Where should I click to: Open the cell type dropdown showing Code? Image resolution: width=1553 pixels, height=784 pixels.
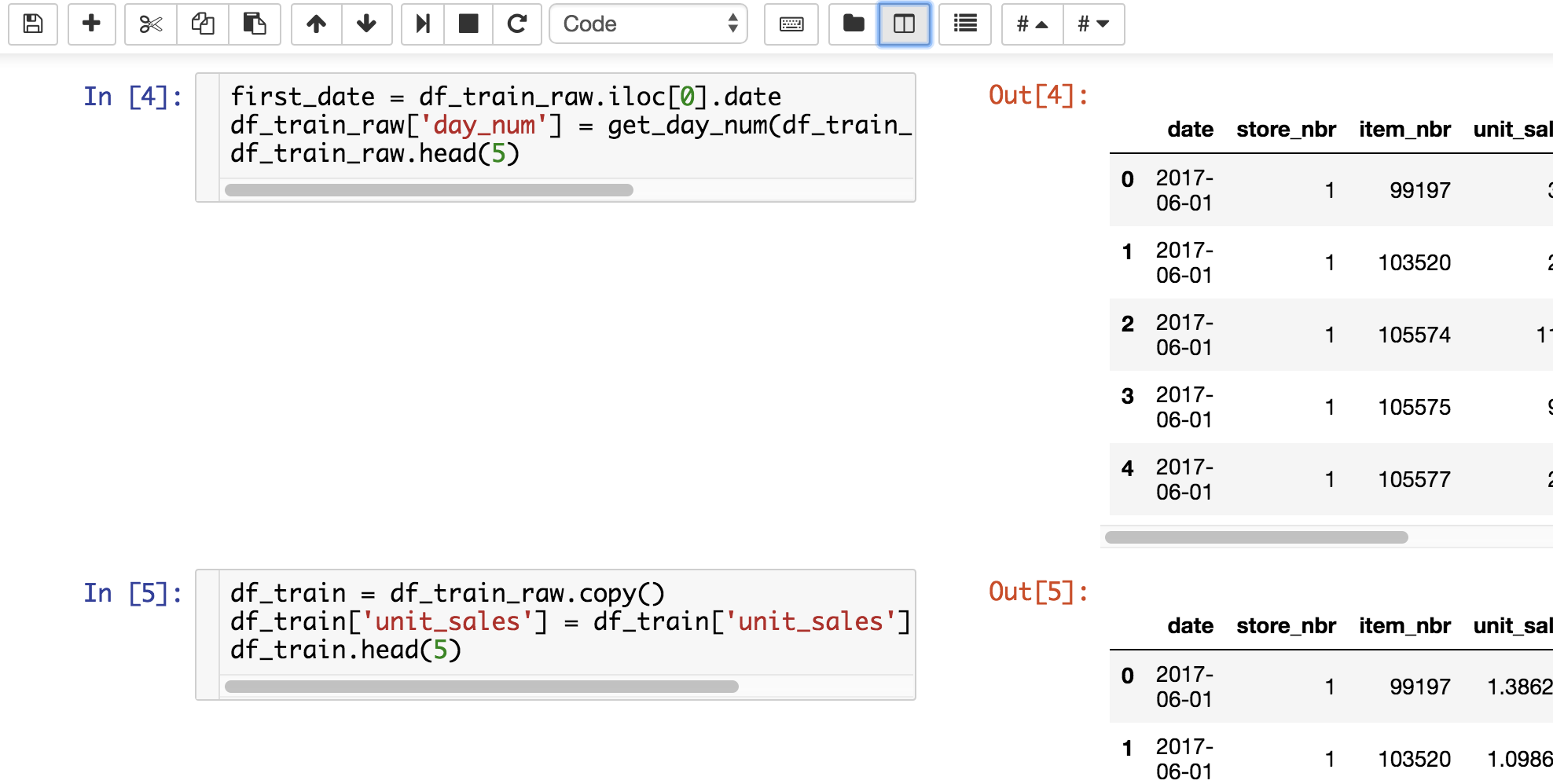coord(648,24)
